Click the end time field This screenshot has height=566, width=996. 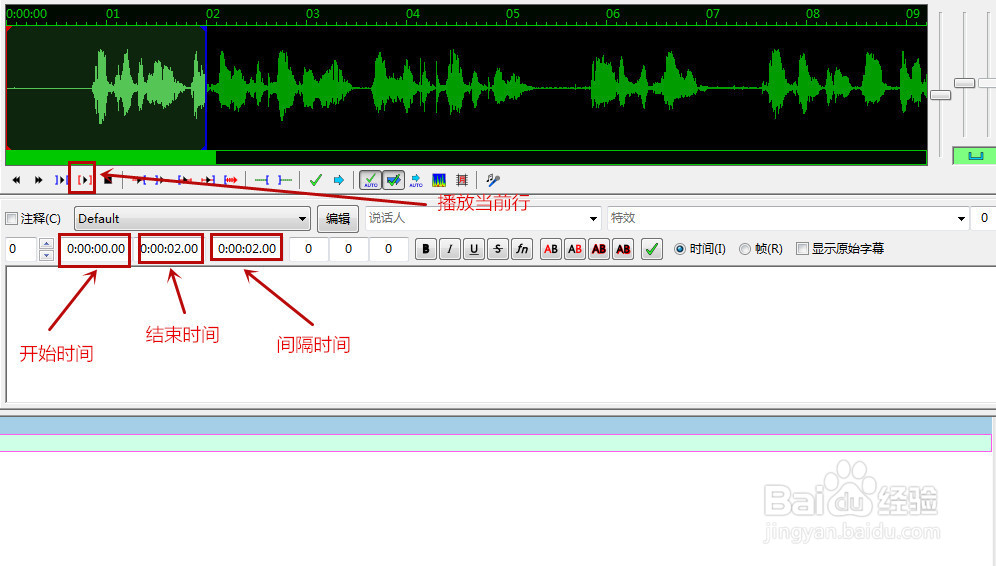[170, 249]
